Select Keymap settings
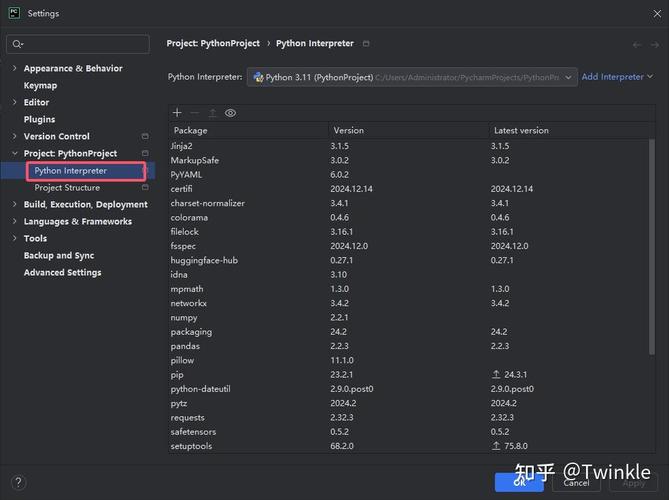 point(41,85)
